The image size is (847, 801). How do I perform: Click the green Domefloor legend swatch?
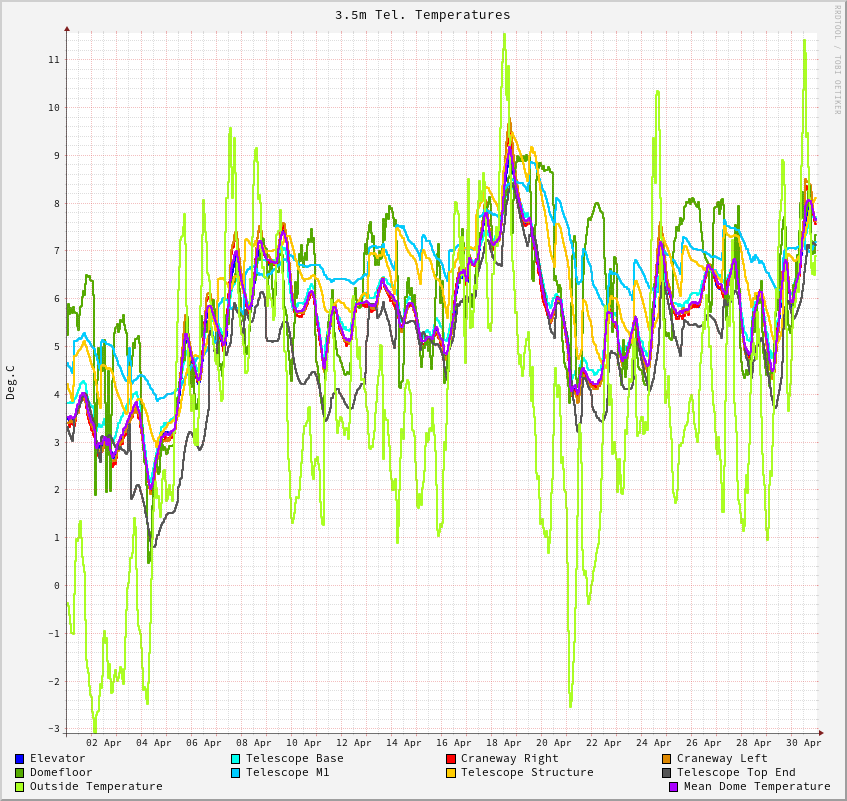[x=19, y=773]
